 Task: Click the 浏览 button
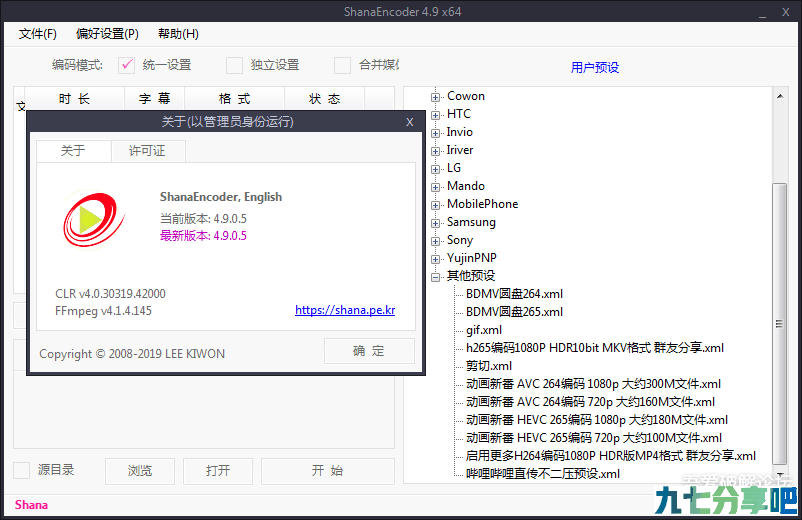point(140,471)
